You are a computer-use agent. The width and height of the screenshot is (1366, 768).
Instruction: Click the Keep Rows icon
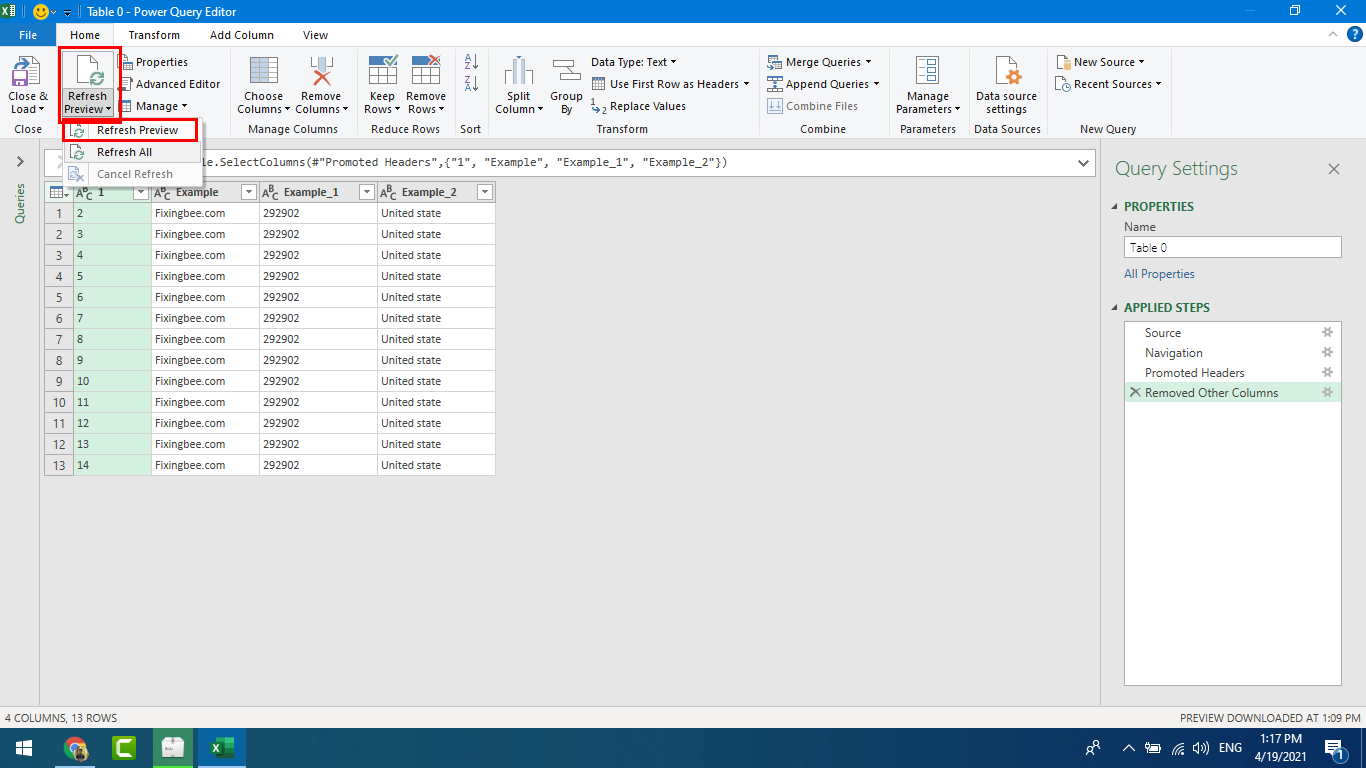point(382,73)
